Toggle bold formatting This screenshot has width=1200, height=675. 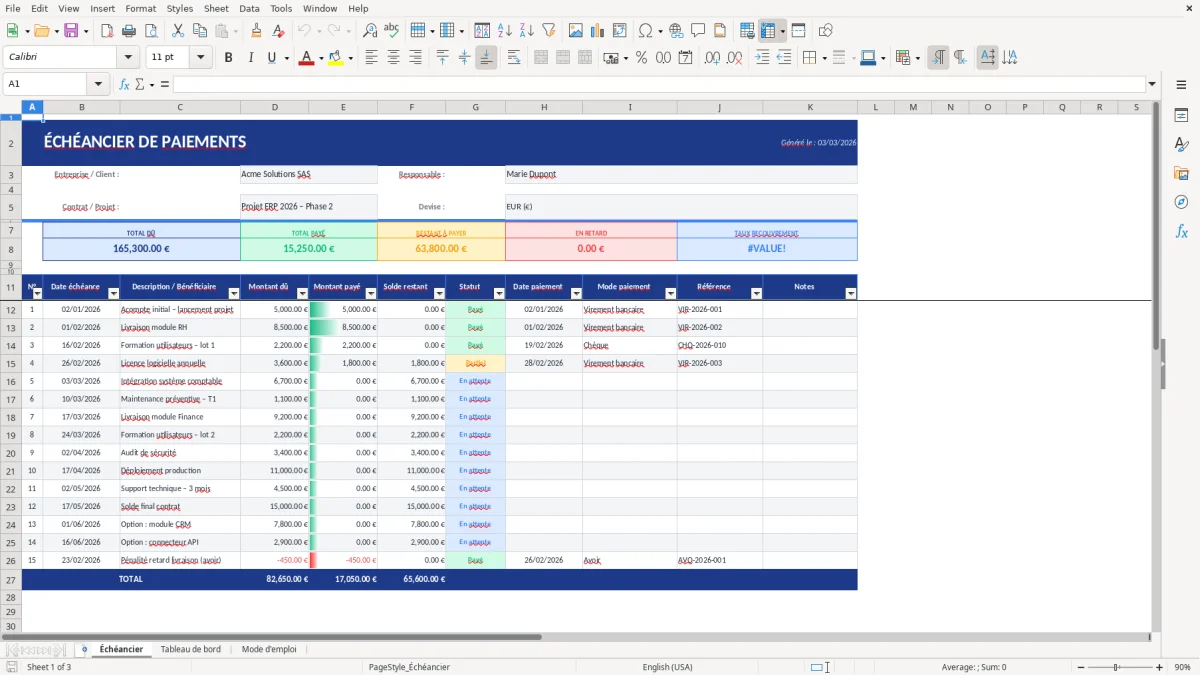pyautogui.click(x=228, y=57)
